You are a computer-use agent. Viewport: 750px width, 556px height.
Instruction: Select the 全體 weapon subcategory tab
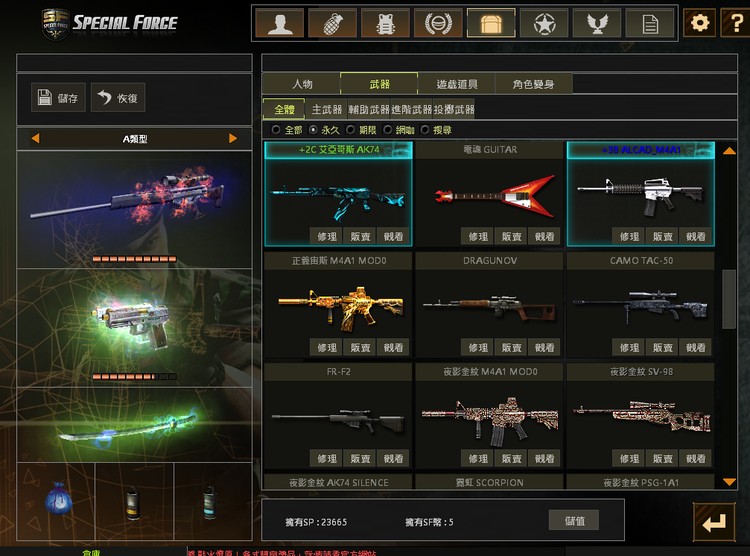[x=284, y=109]
